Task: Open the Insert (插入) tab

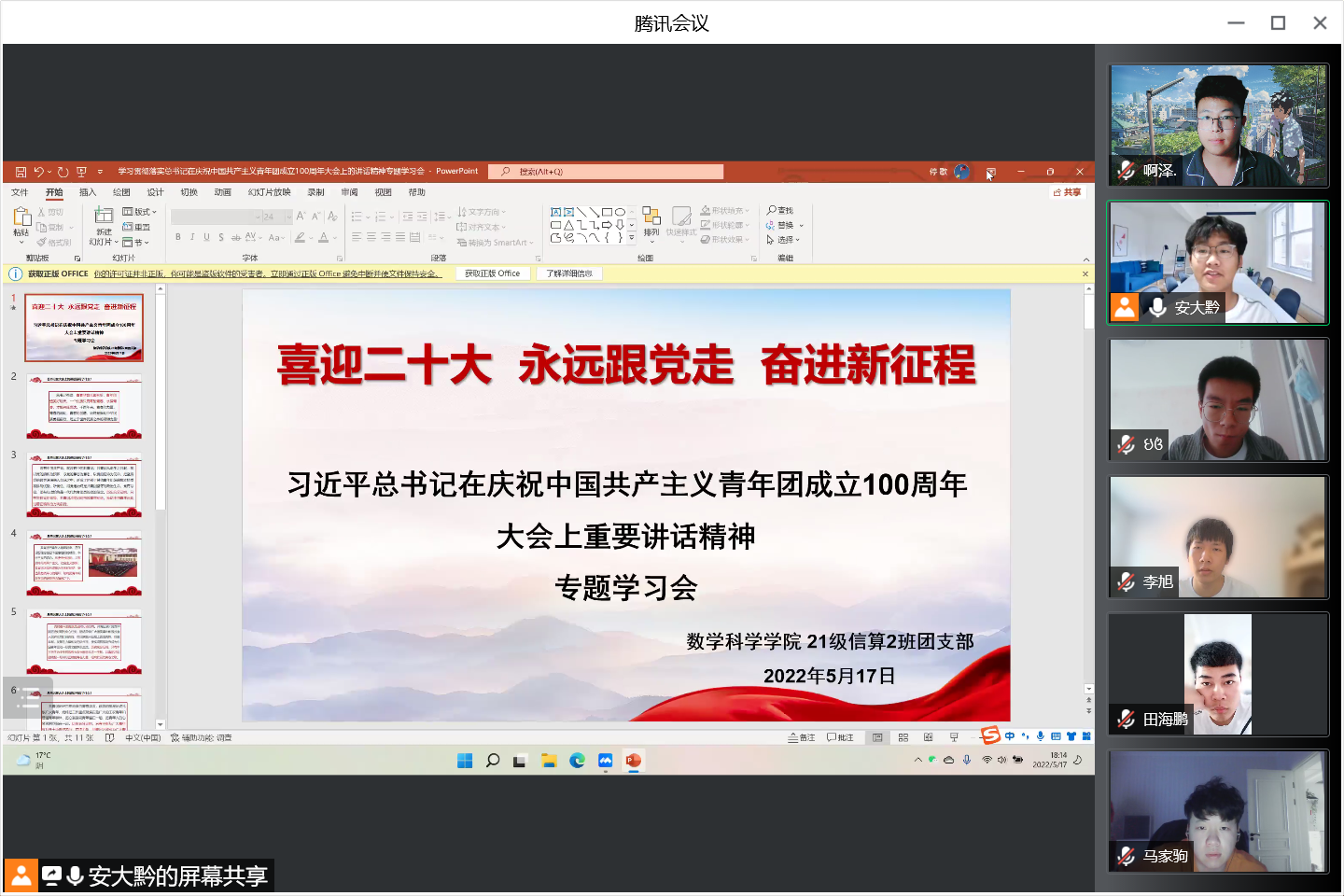Action: pos(88,192)
